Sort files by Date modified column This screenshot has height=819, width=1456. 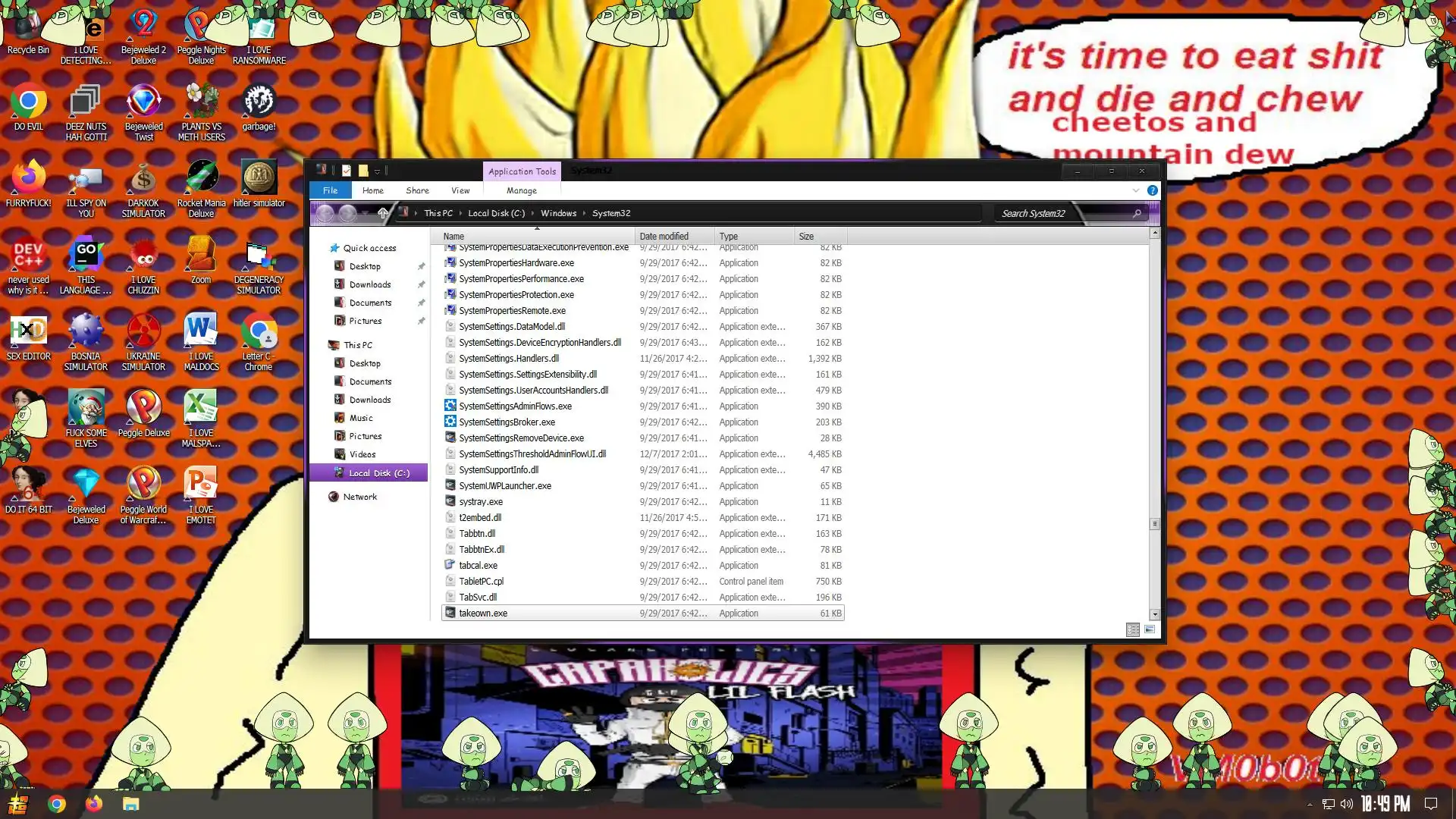pos(664,236)
